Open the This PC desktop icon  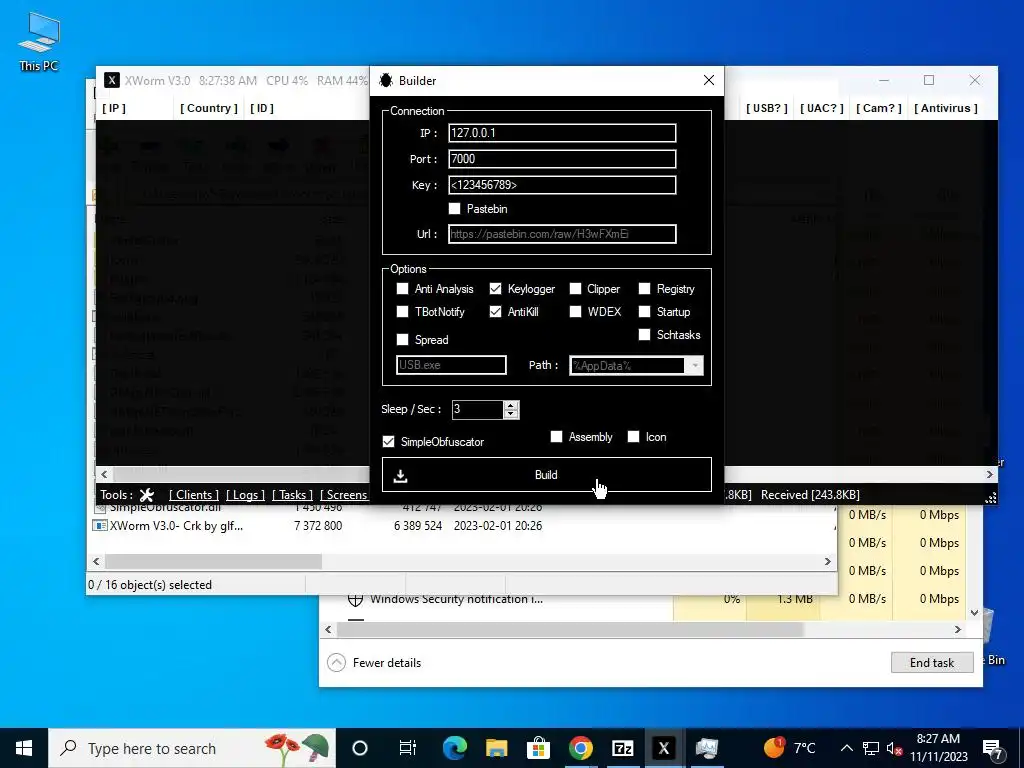tap(39, 41)
